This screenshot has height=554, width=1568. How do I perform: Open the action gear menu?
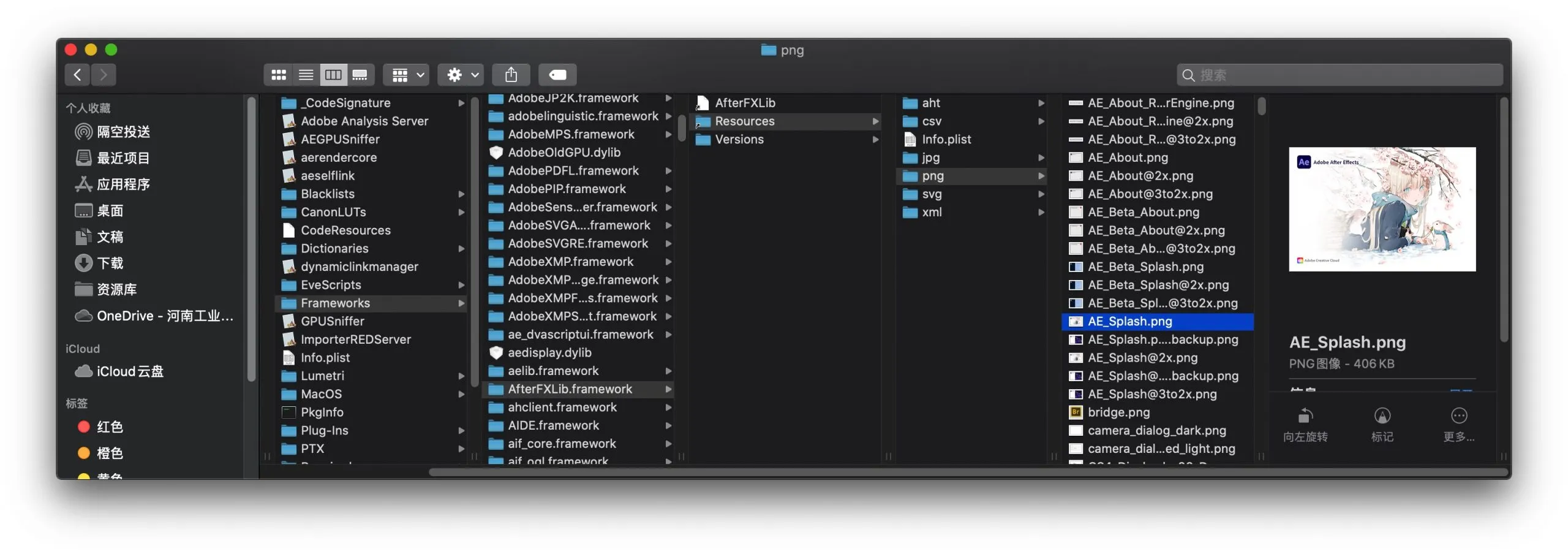pyautogui.click(x=461, y=75)
